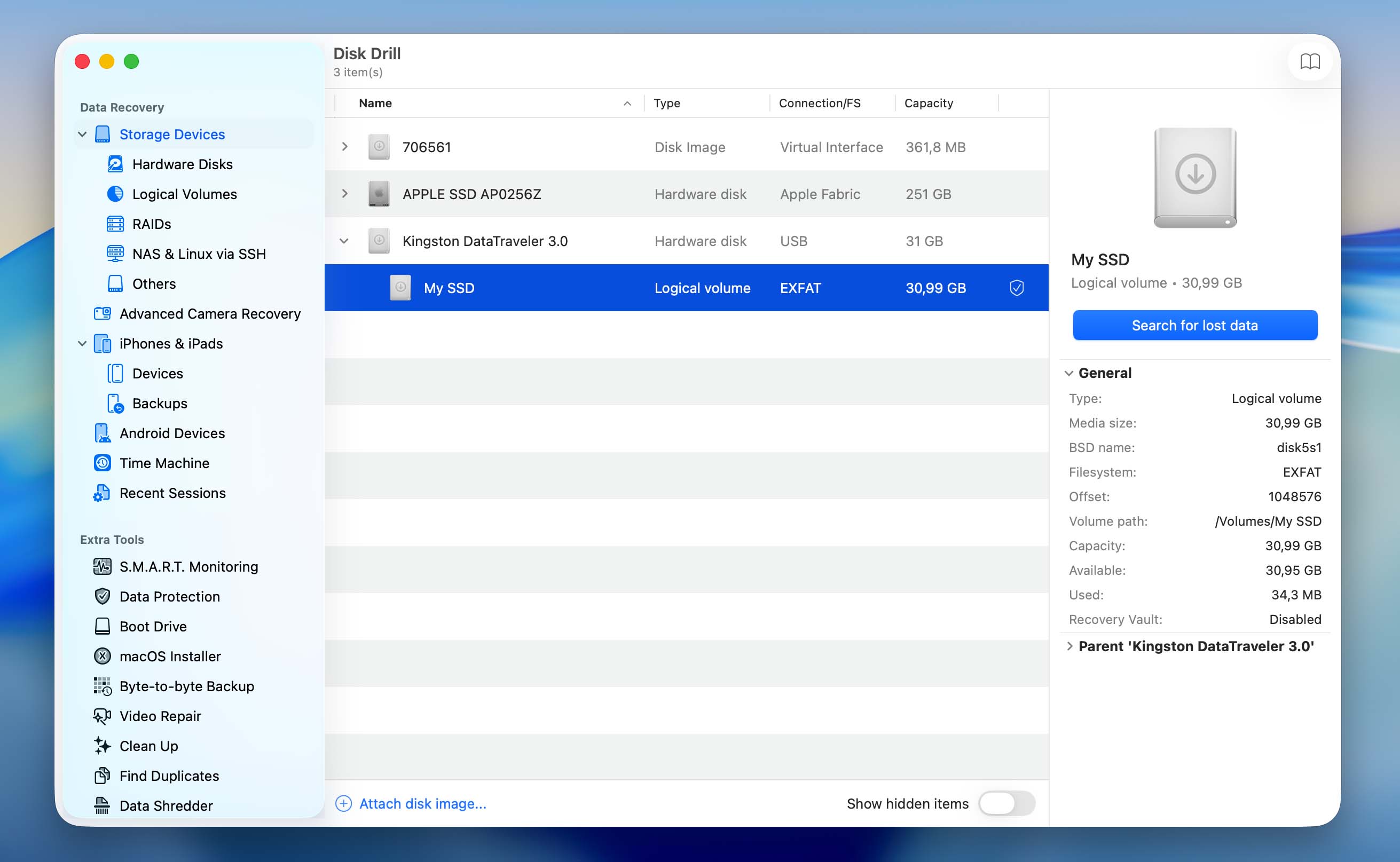Select the Devices phone icon
Screen dimensions: 1400x862
[x=115, y=374]
